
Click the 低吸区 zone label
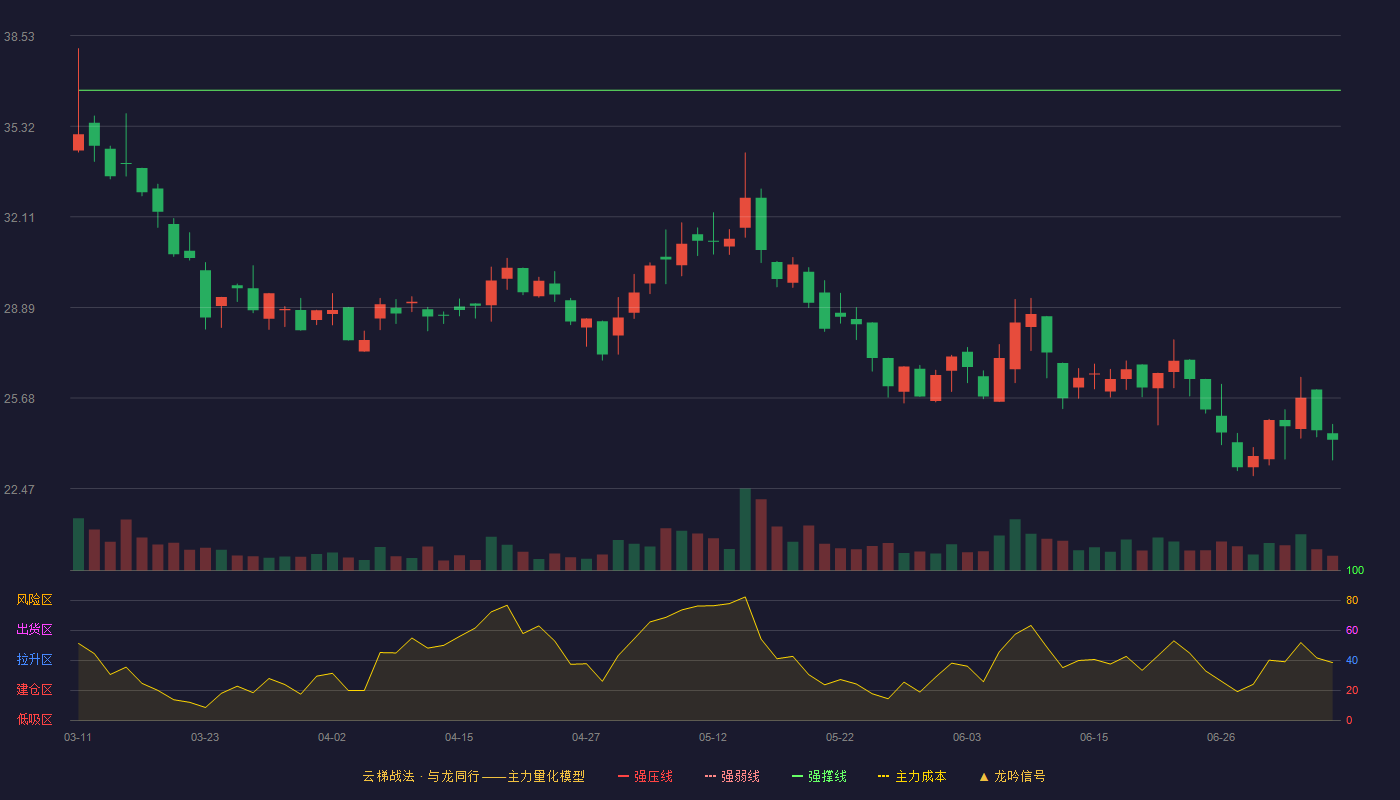click(x=34, y=720)
